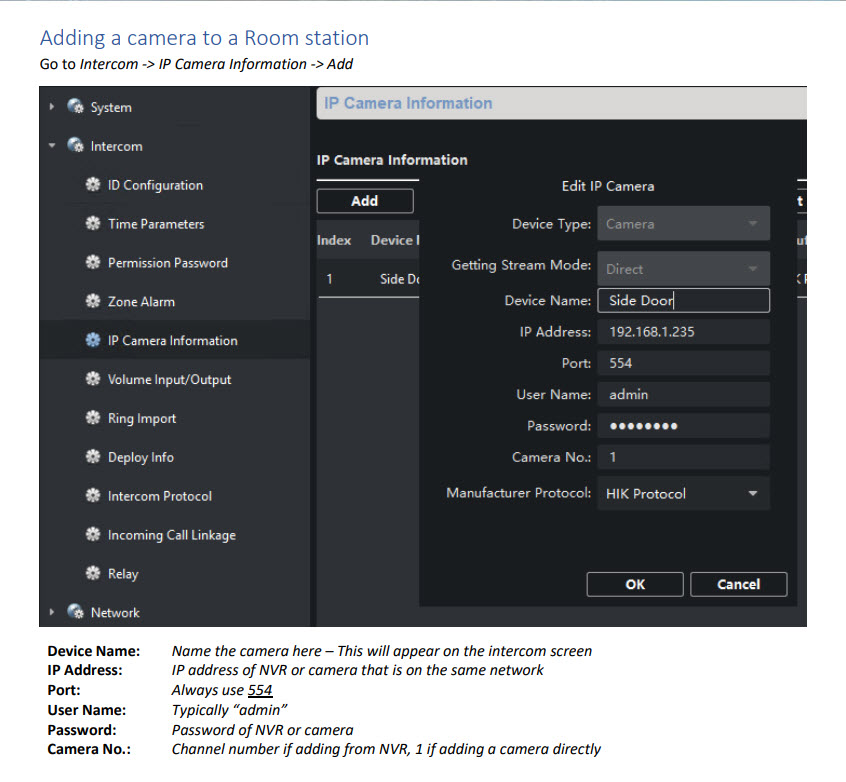Click the Network globe icon

pos(76,611)
